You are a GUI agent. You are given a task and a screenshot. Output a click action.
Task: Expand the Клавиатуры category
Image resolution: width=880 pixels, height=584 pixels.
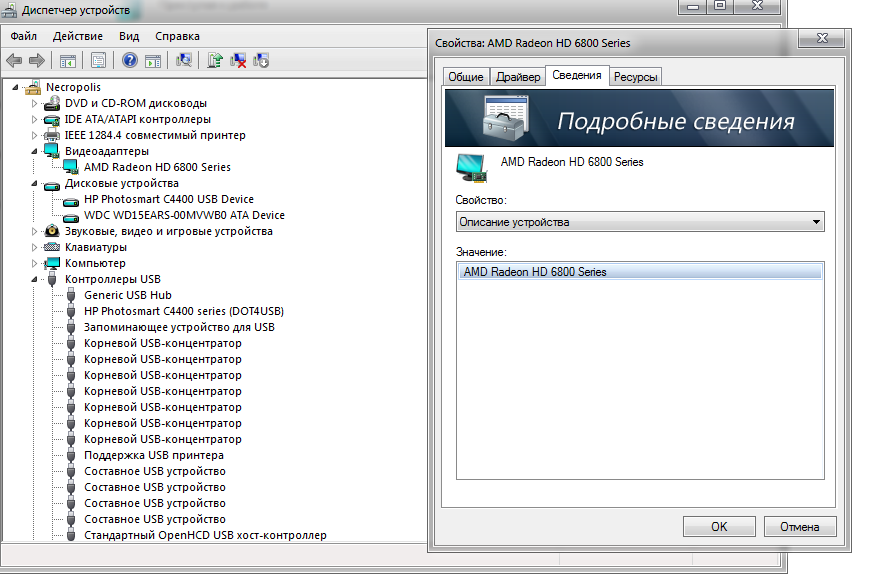[x=34, y=247]
